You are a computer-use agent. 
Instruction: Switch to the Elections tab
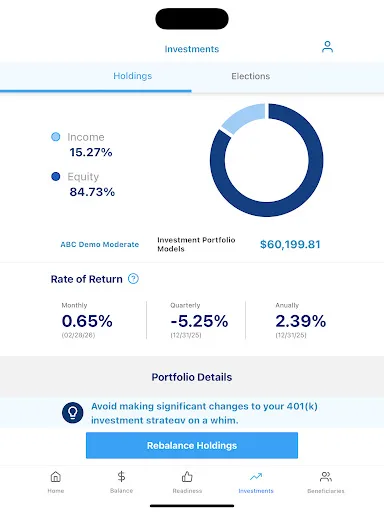pos(251,76)
